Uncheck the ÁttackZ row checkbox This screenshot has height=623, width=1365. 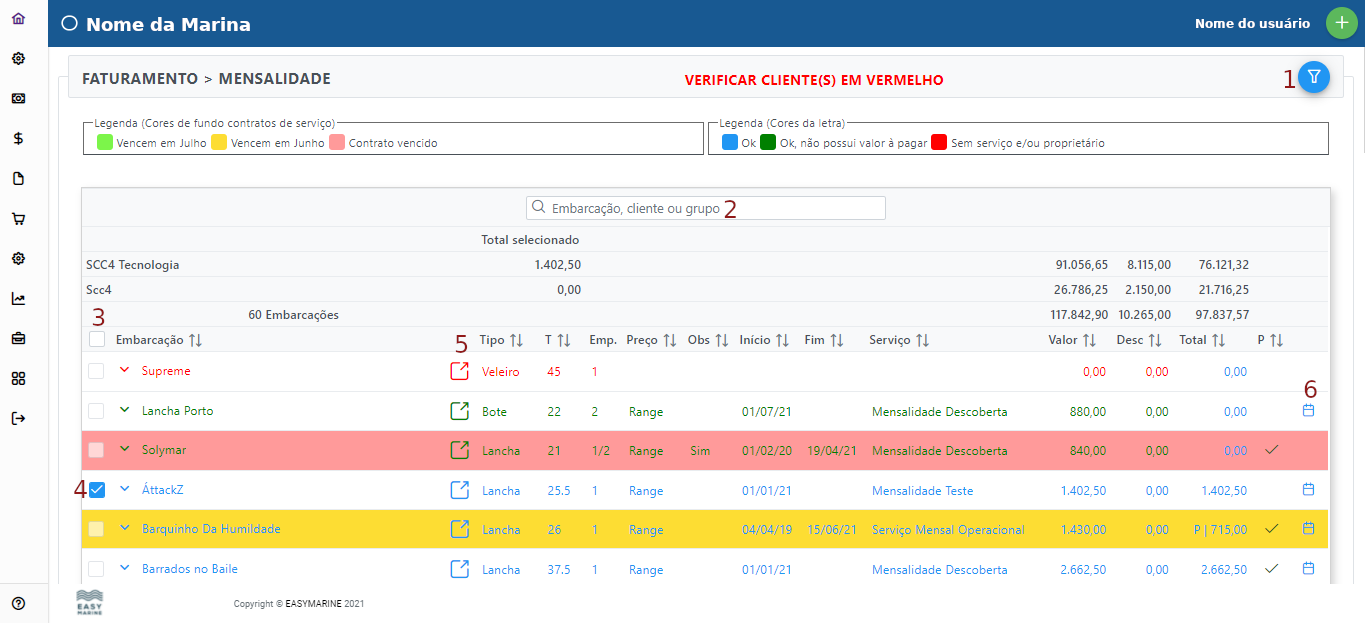click(97, 490)
